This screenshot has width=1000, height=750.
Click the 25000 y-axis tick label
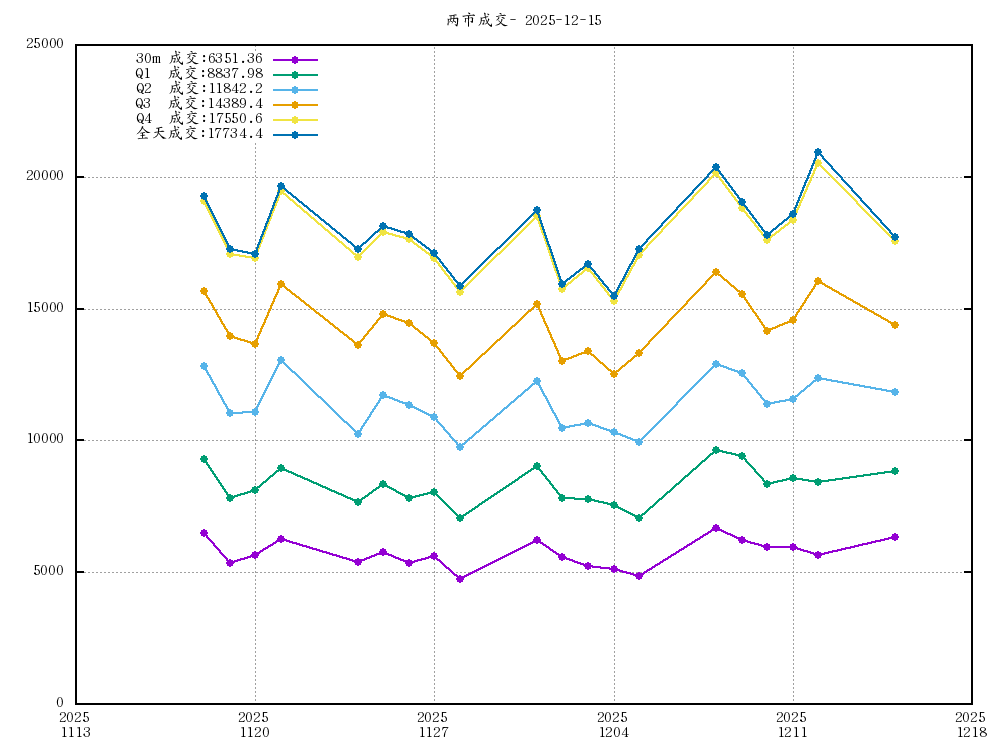pyautogui.click(x=44, y=45)
